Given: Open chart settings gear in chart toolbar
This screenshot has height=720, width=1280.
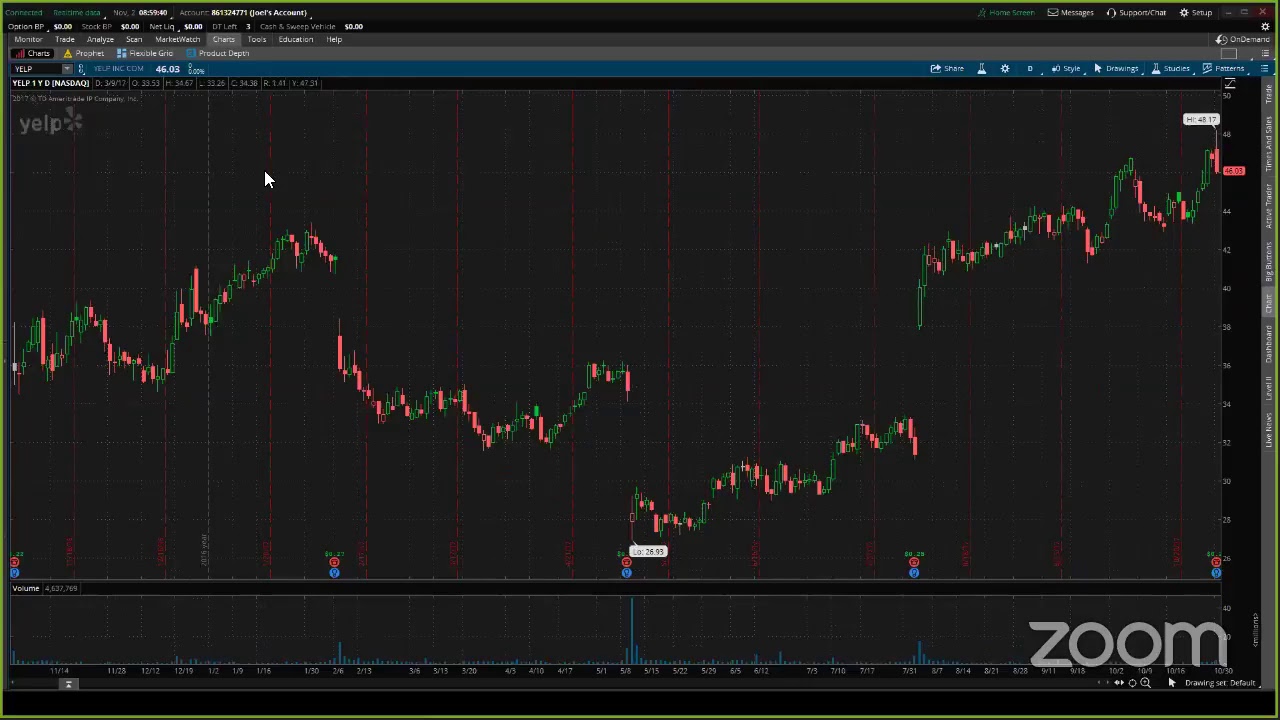Looking at the screenshot, I should (1005, 69).
